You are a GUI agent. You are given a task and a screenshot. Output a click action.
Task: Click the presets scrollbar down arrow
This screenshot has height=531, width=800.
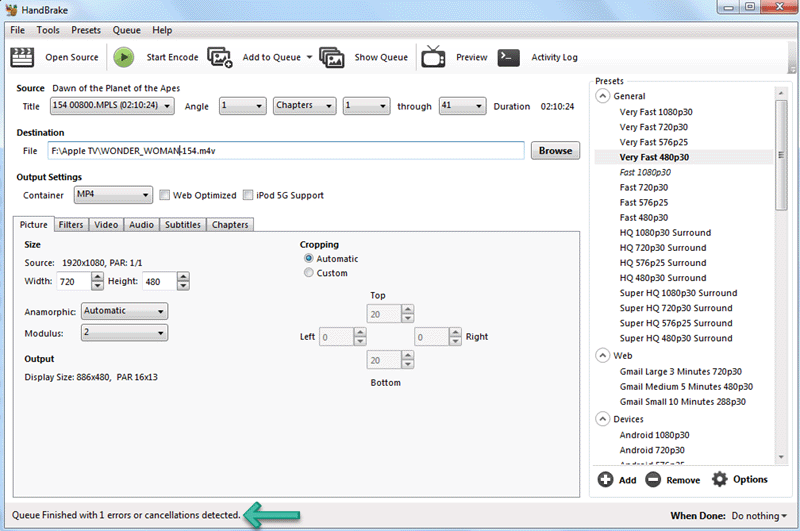[x=781, y=457]
